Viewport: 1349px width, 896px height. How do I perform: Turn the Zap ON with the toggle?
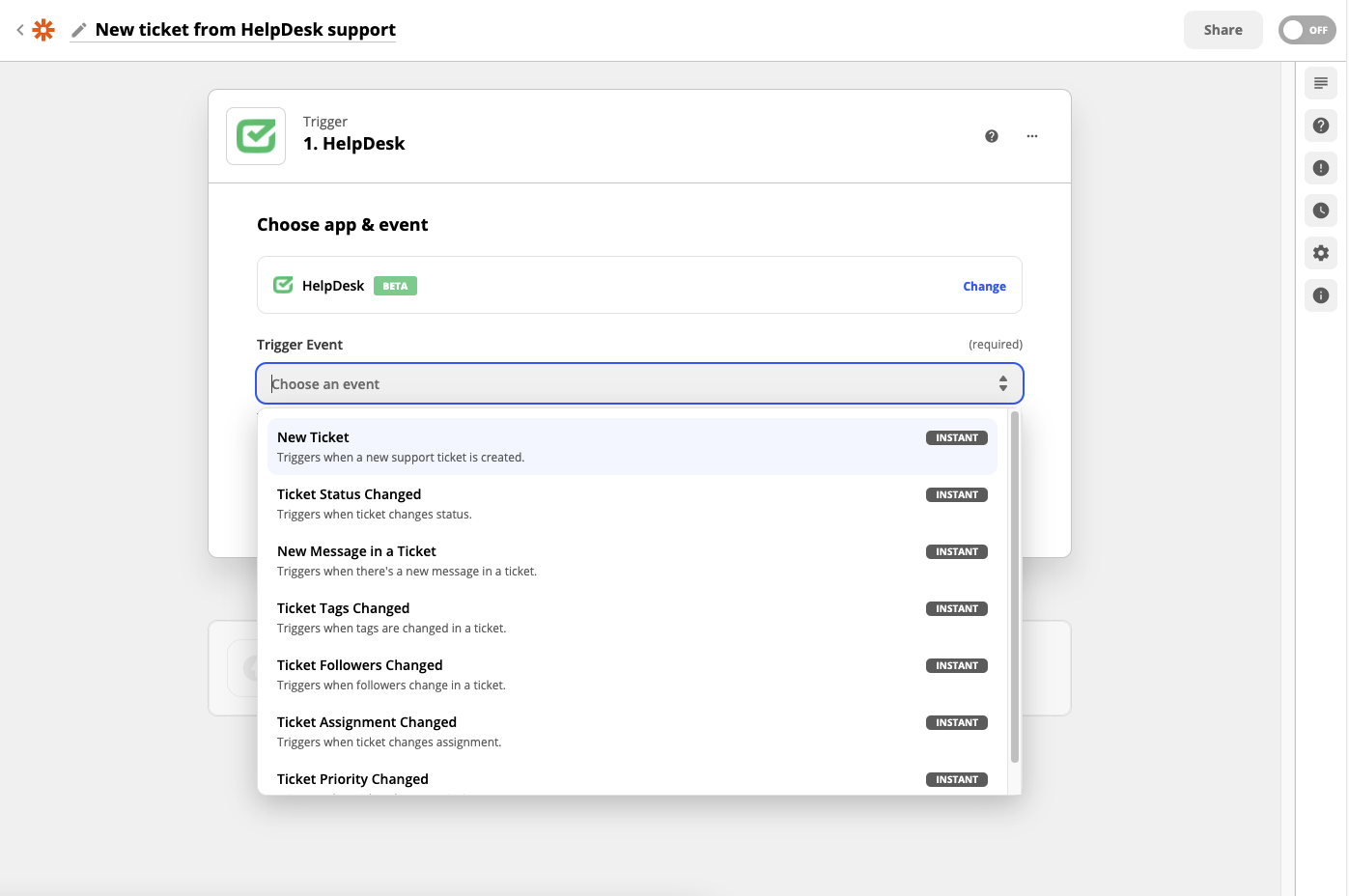point(1307,30)
